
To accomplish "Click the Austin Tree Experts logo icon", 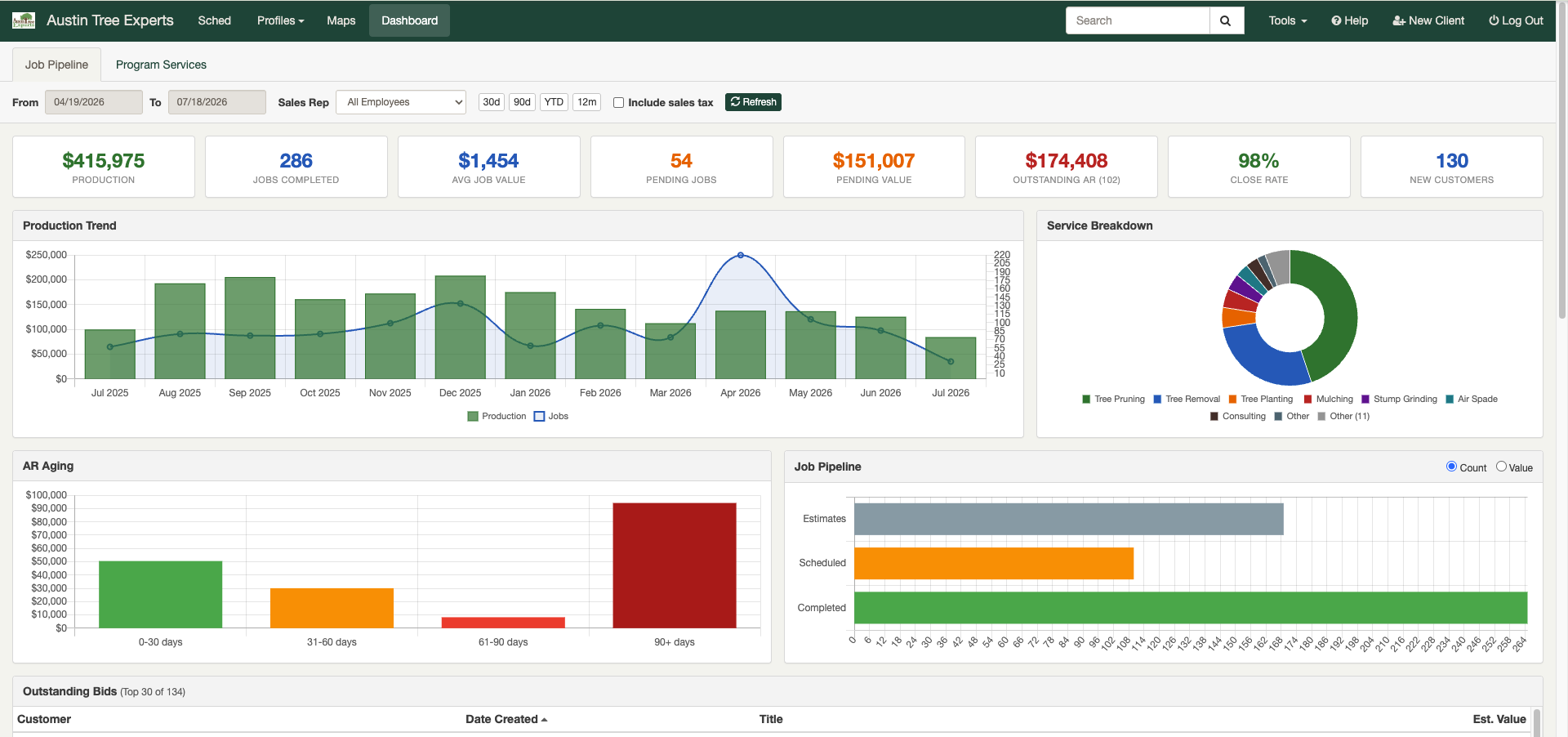I will point(24,20).
